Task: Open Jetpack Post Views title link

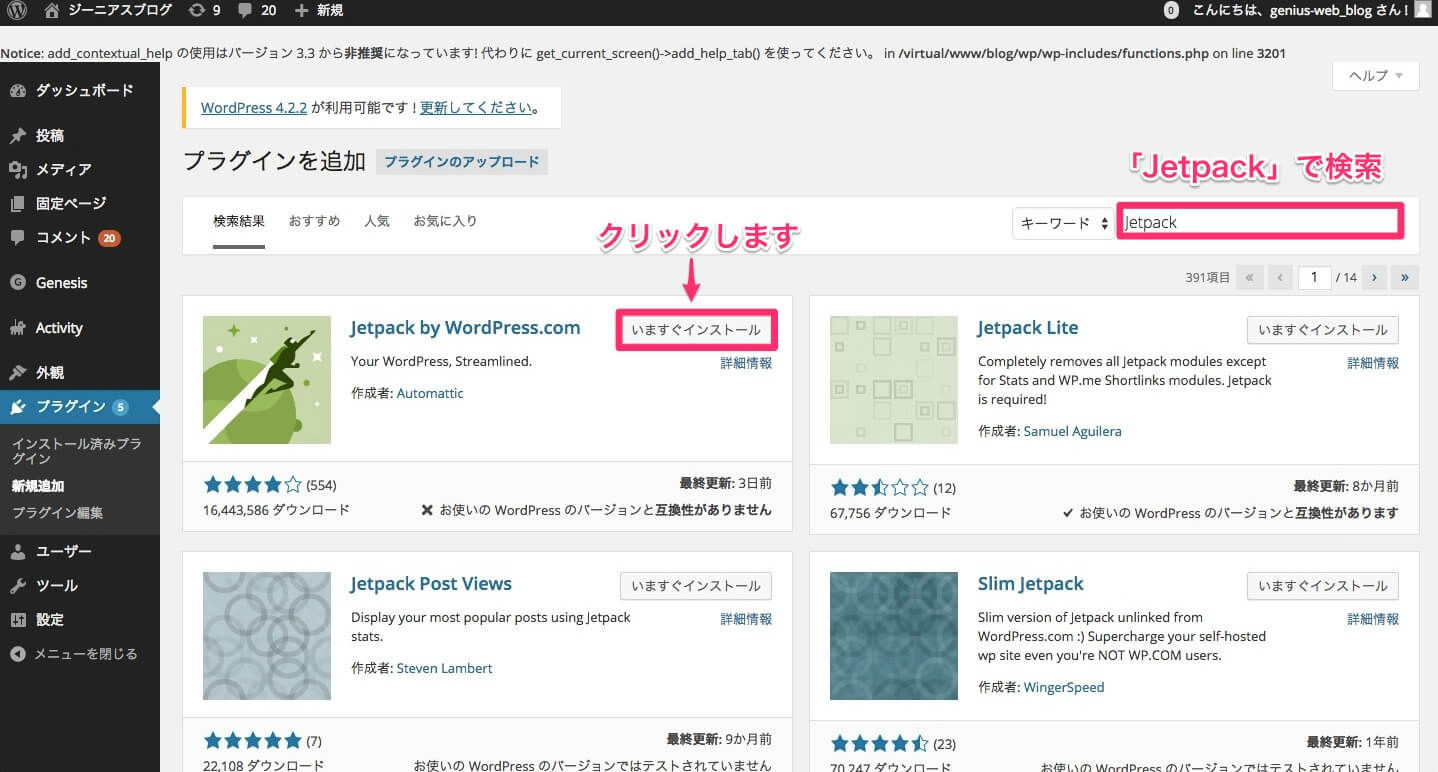Action: point(431,584)
